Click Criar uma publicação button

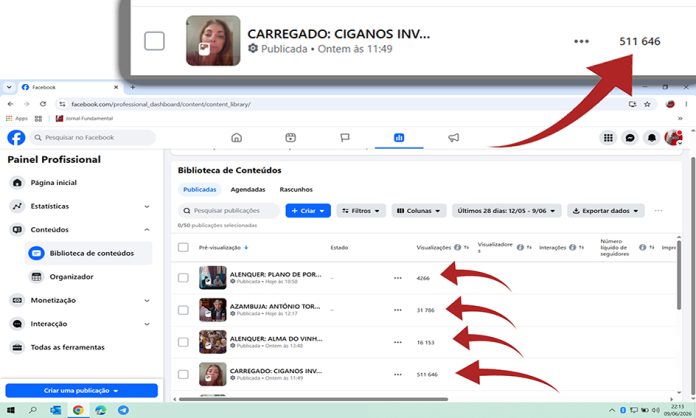pos(81,390)
